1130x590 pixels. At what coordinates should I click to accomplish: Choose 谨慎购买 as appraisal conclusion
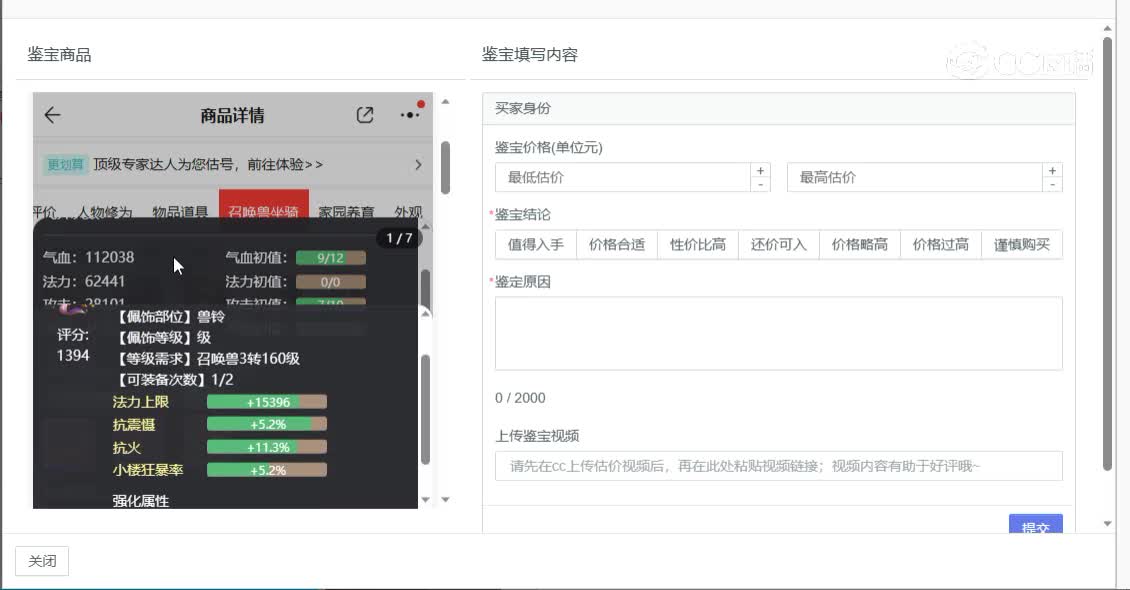pyautogui.click(x=1022, y=245)
